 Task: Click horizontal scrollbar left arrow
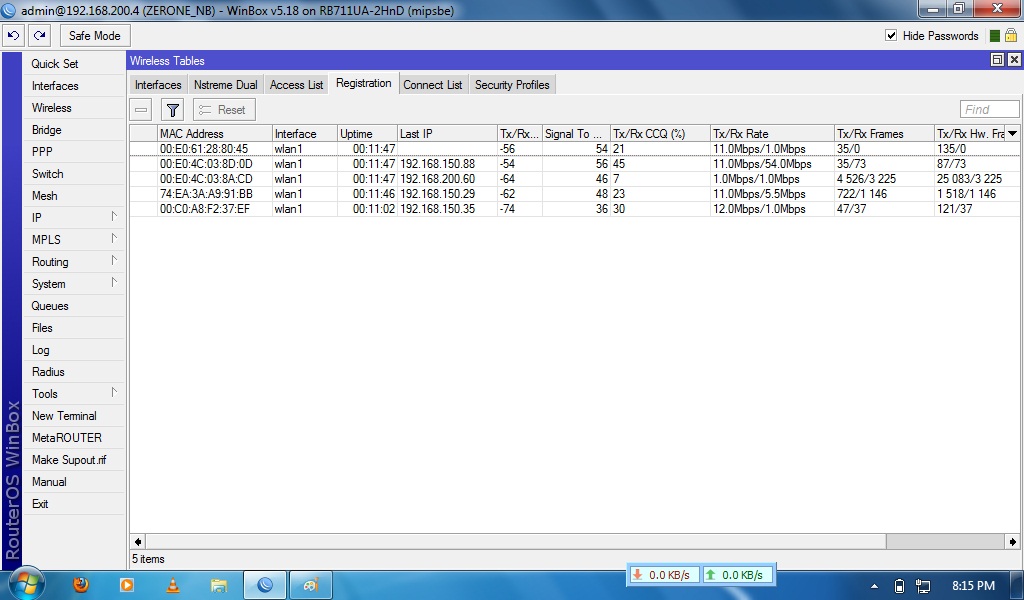coord(138,541)
